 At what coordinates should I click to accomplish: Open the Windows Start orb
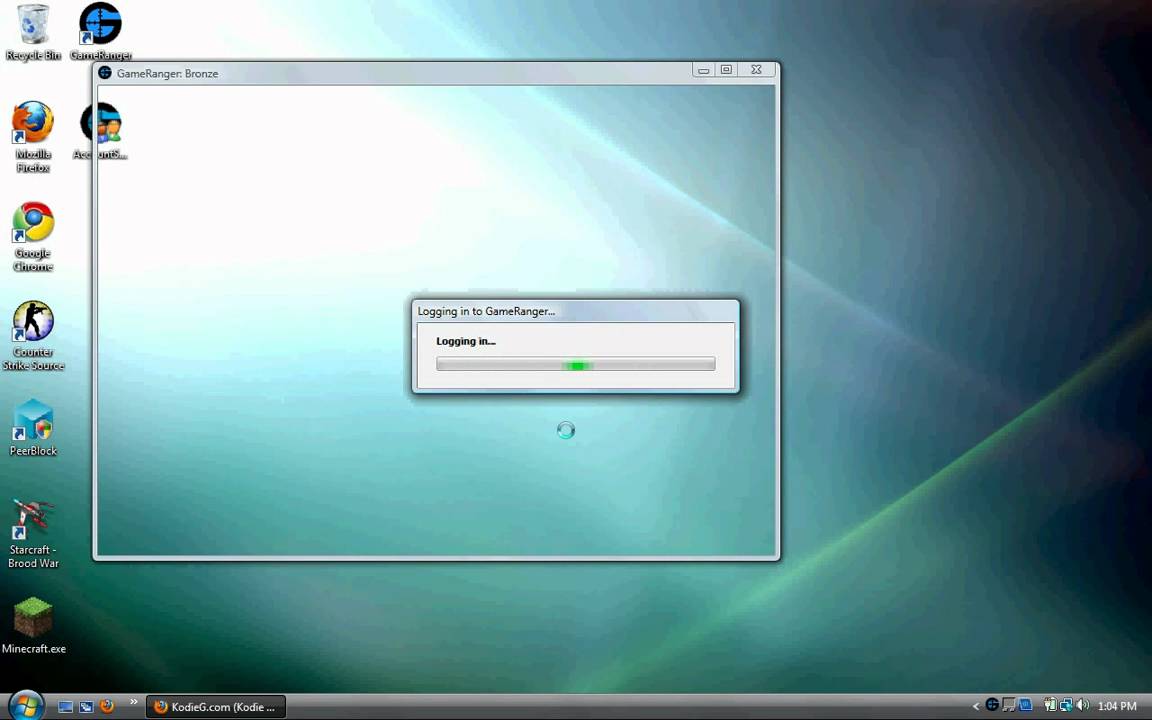[26, 706]
